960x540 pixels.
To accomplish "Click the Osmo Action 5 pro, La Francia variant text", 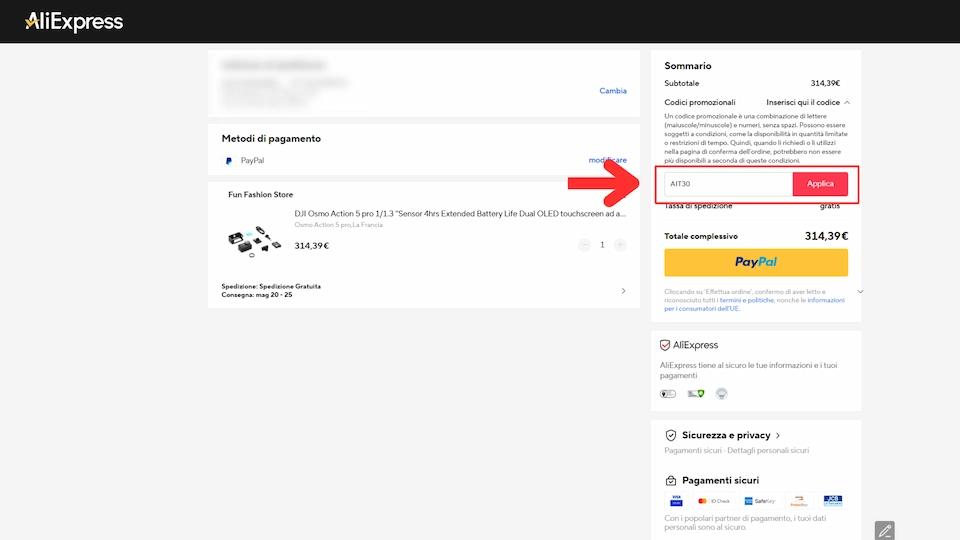I will (x=339, y=225).
